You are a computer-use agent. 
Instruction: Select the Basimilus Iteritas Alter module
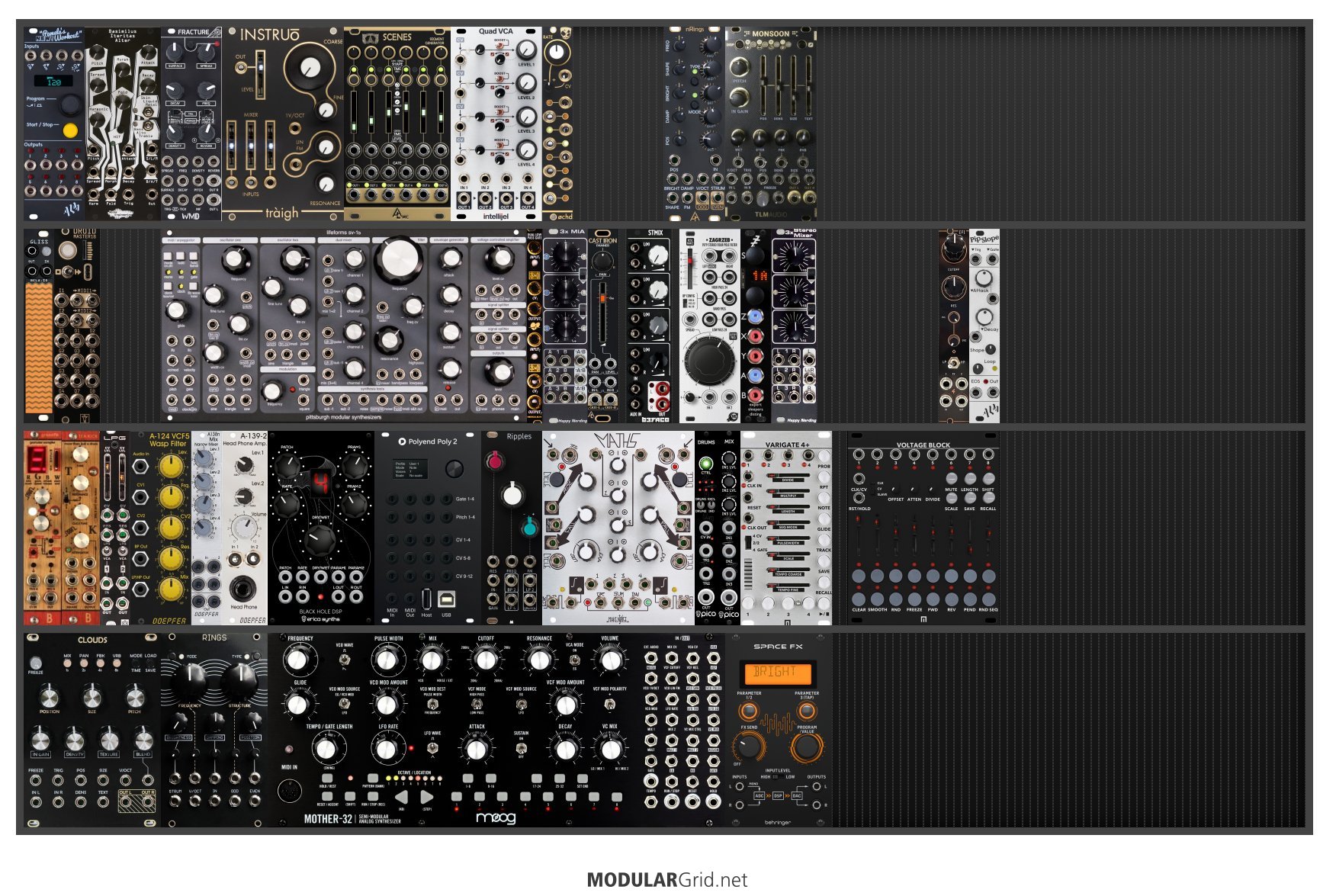point(122,124)
